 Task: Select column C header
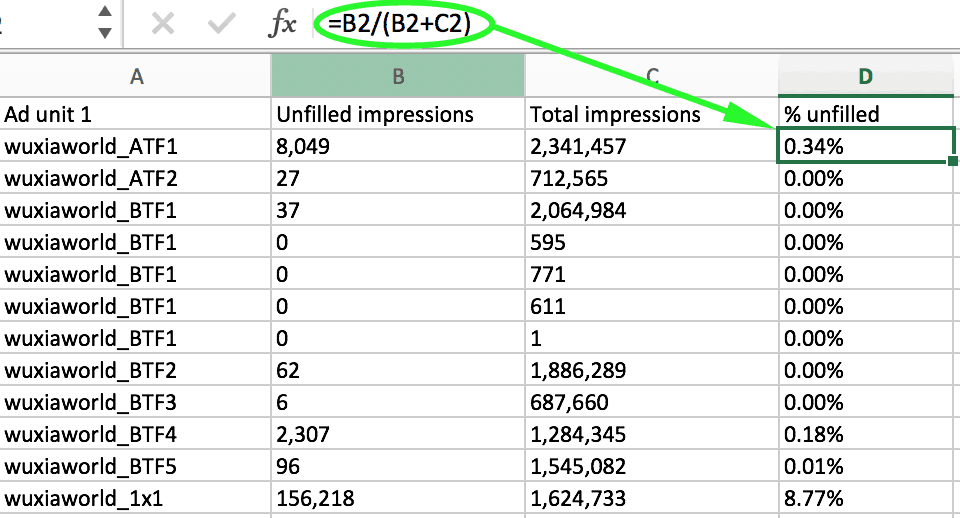[x=652, y=77]
